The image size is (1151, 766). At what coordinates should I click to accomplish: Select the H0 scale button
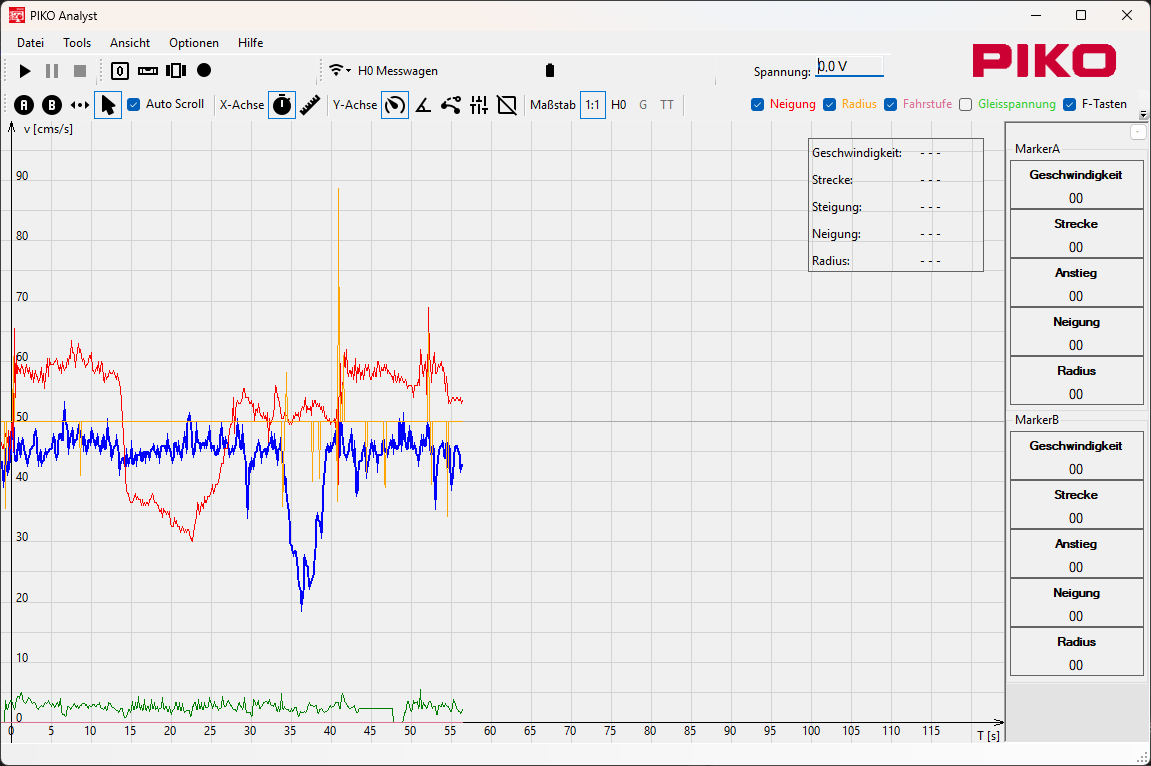[x=619, y=105]
